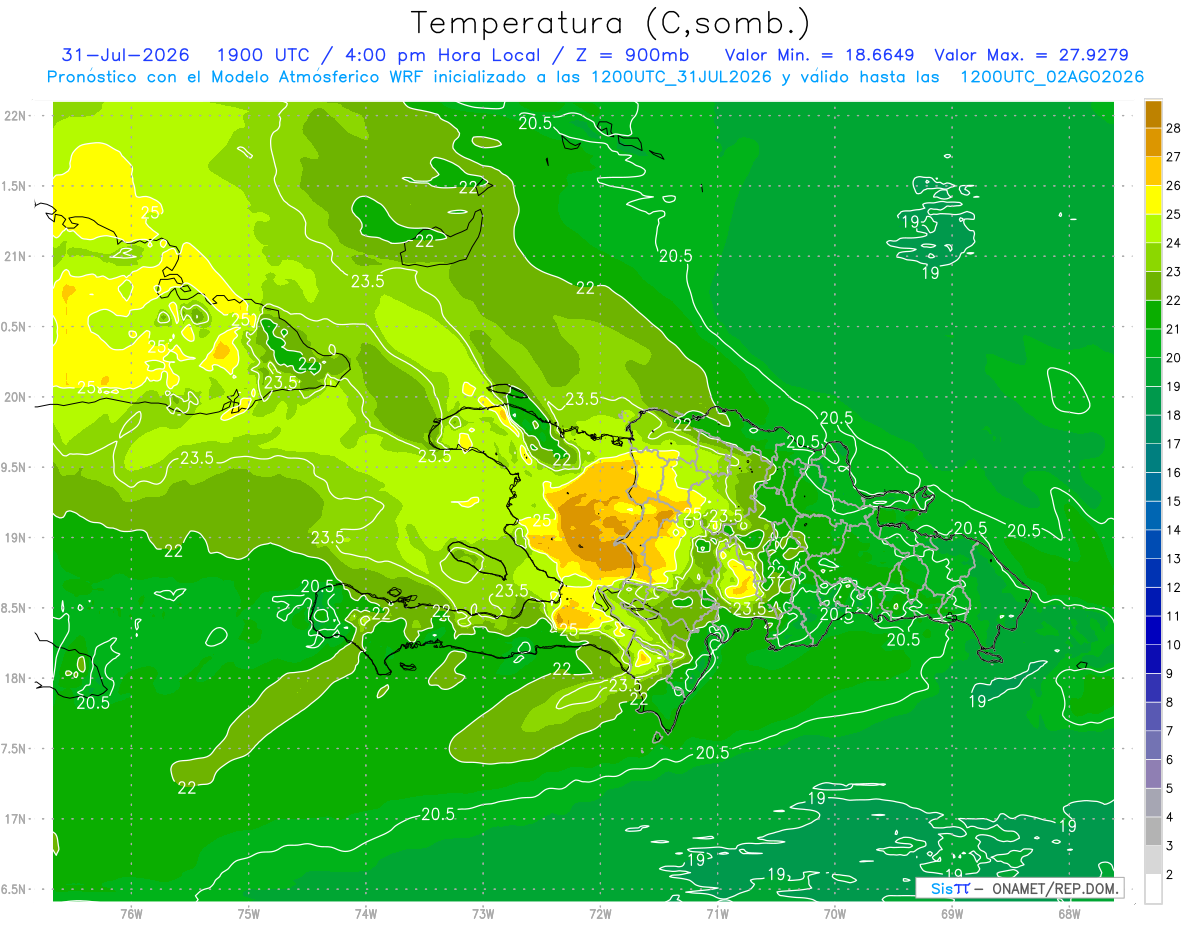1200x927 pixels.
Task: Select the pressure level "Z = 900mb"
Action: tap(627, 55)
